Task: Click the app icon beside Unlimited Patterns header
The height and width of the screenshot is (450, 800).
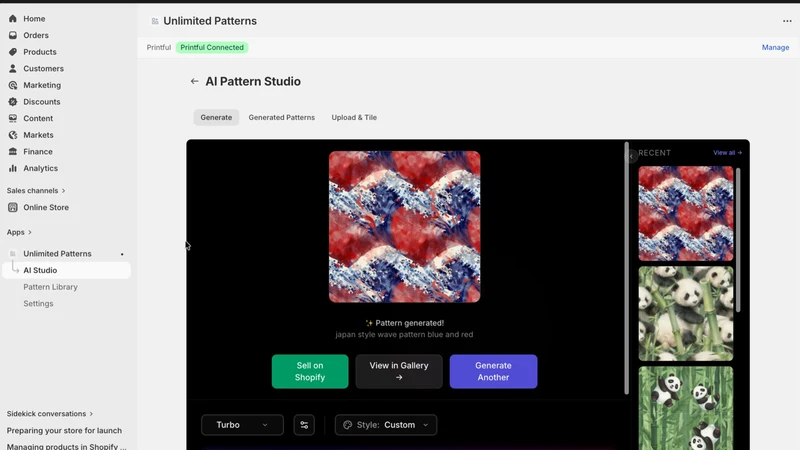Action: (155, 21)
